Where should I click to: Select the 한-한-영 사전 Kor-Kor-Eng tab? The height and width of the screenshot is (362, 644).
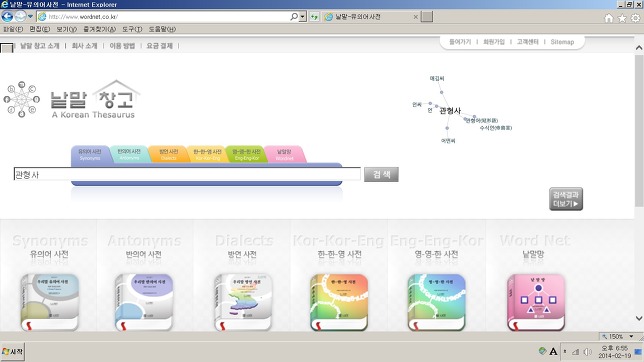(x=207, y=154)
